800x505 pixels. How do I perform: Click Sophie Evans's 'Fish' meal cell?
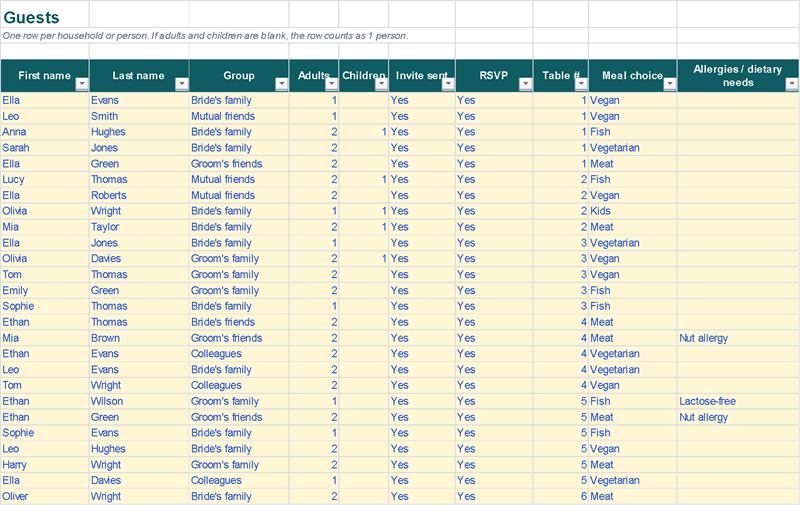click(633, 433)
